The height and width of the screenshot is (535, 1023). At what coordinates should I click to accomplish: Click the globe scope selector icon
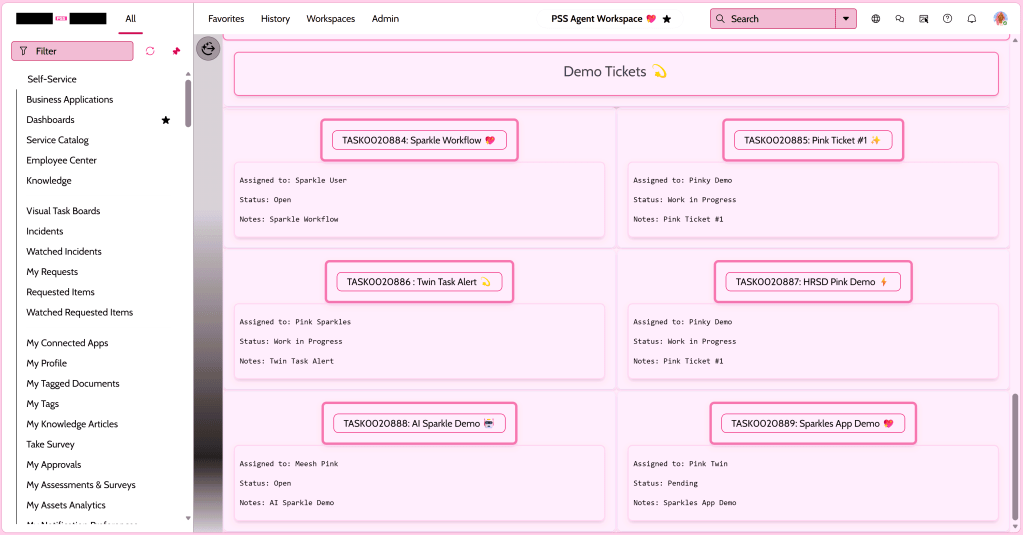(876, 19)
